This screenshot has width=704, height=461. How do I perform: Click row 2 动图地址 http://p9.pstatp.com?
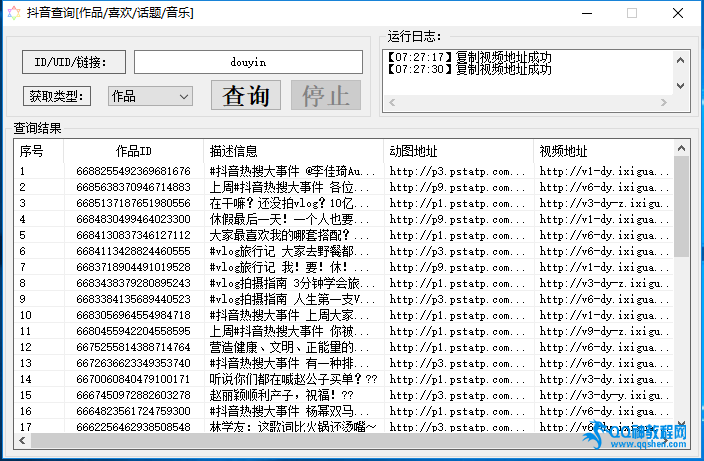pos(457,187)
